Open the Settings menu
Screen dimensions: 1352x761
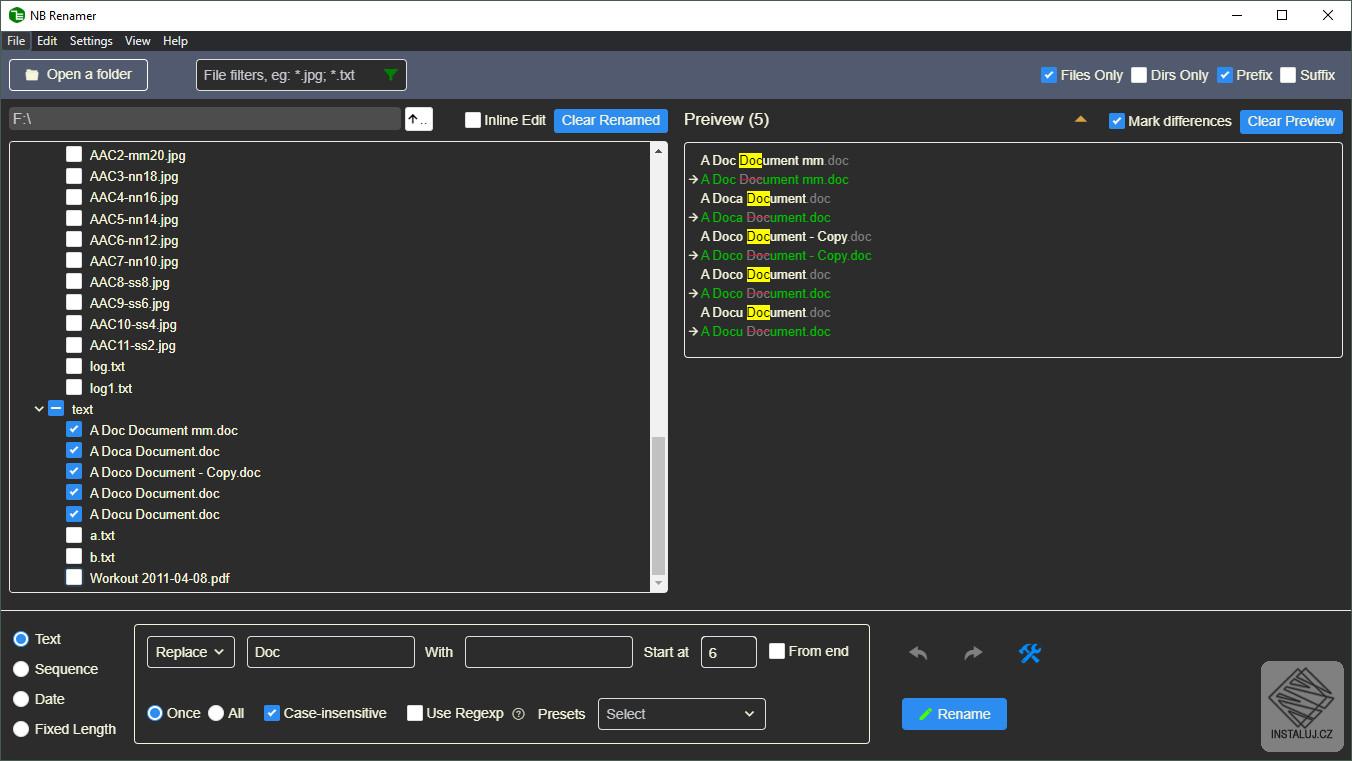(91, 41)
